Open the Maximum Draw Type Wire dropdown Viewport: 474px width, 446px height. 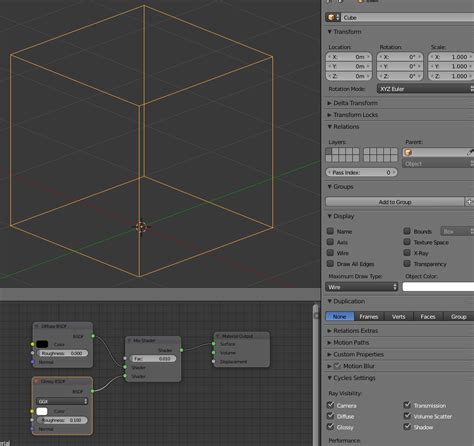(x=362, y=287)
